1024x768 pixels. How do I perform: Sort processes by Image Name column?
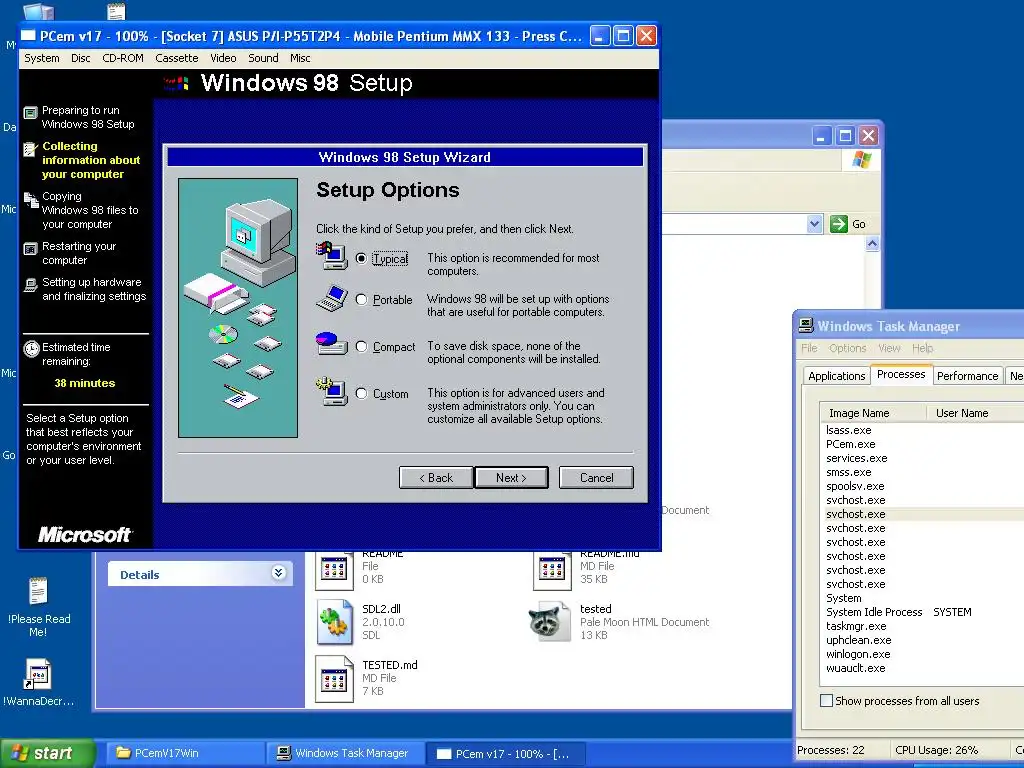pos(874,413)
